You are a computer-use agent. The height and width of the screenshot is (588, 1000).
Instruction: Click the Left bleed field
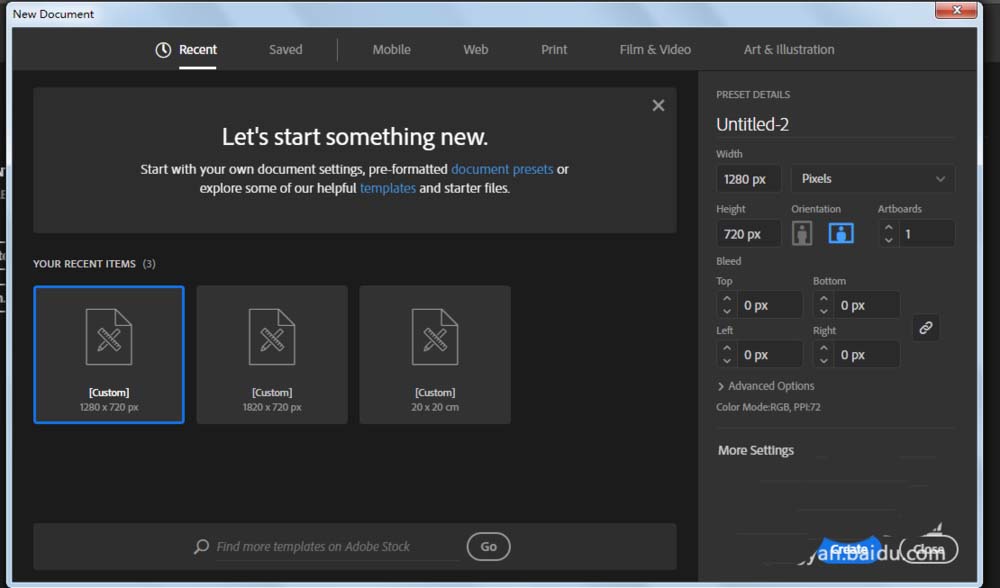pos(769,355)
